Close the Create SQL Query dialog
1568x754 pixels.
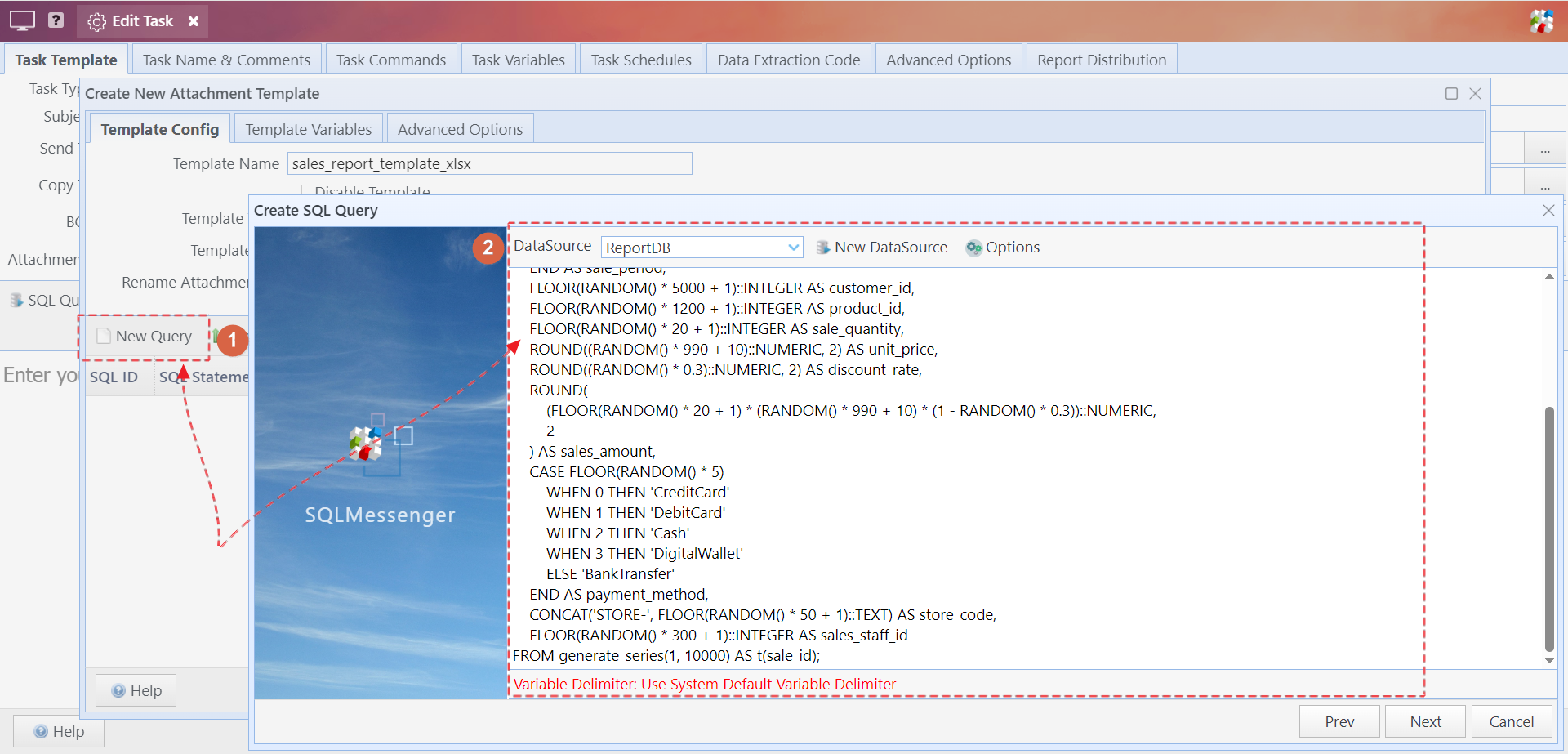point(1548,211)
